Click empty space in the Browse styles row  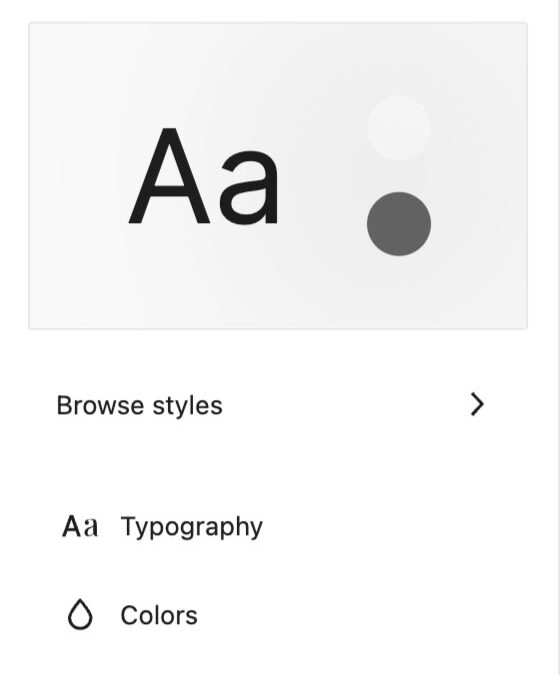click(x=344, y=405)
